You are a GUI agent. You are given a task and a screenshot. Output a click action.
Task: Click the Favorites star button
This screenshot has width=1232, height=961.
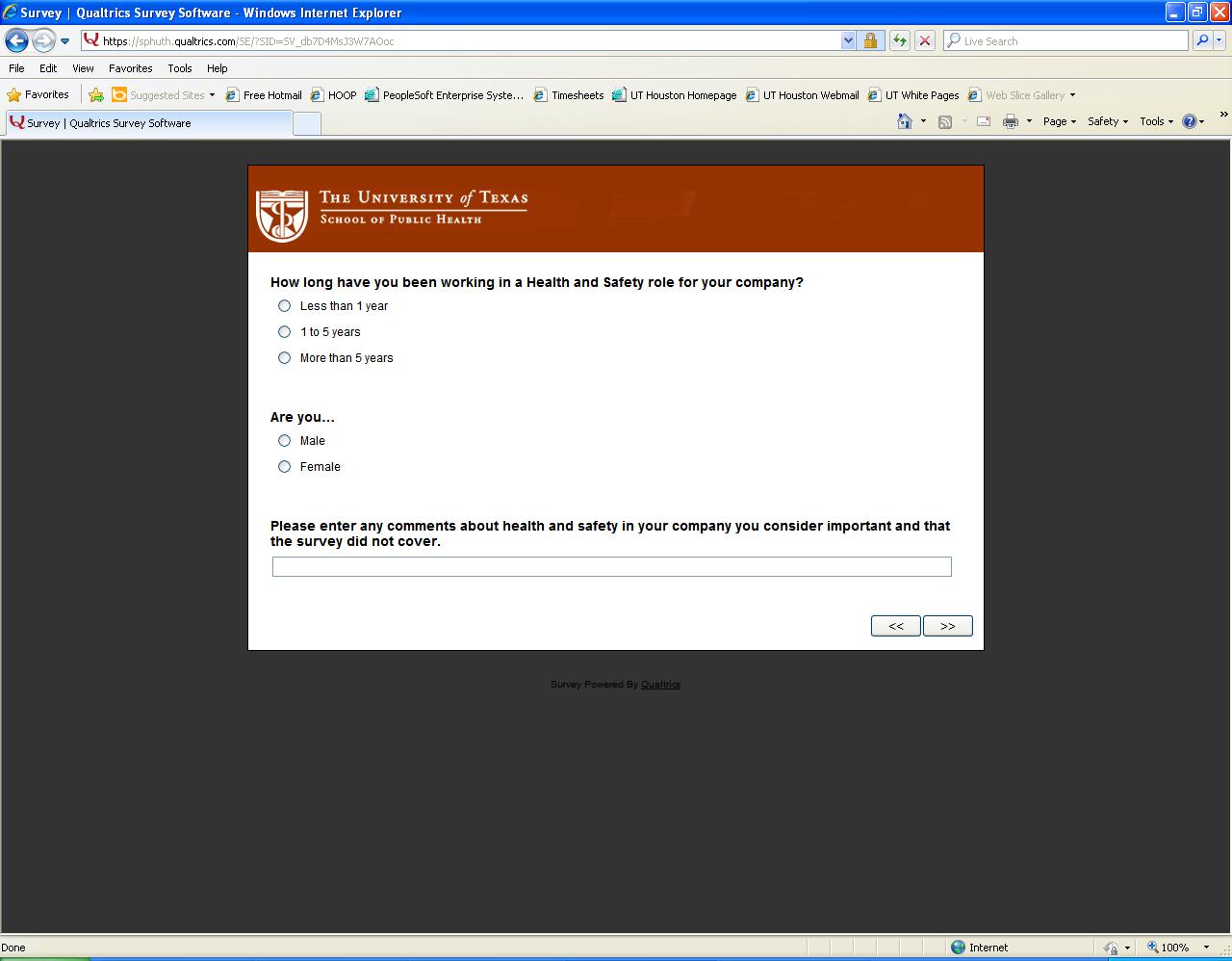(x=38, y=94)
